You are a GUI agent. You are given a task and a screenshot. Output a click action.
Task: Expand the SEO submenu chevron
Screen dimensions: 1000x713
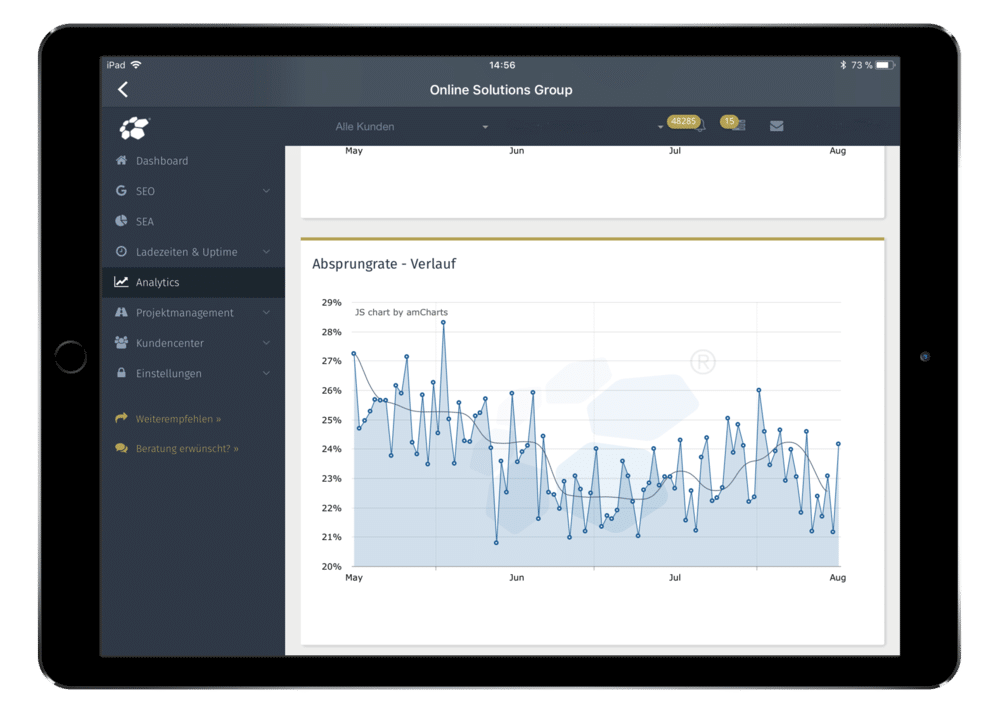click(x=266, y=191)
